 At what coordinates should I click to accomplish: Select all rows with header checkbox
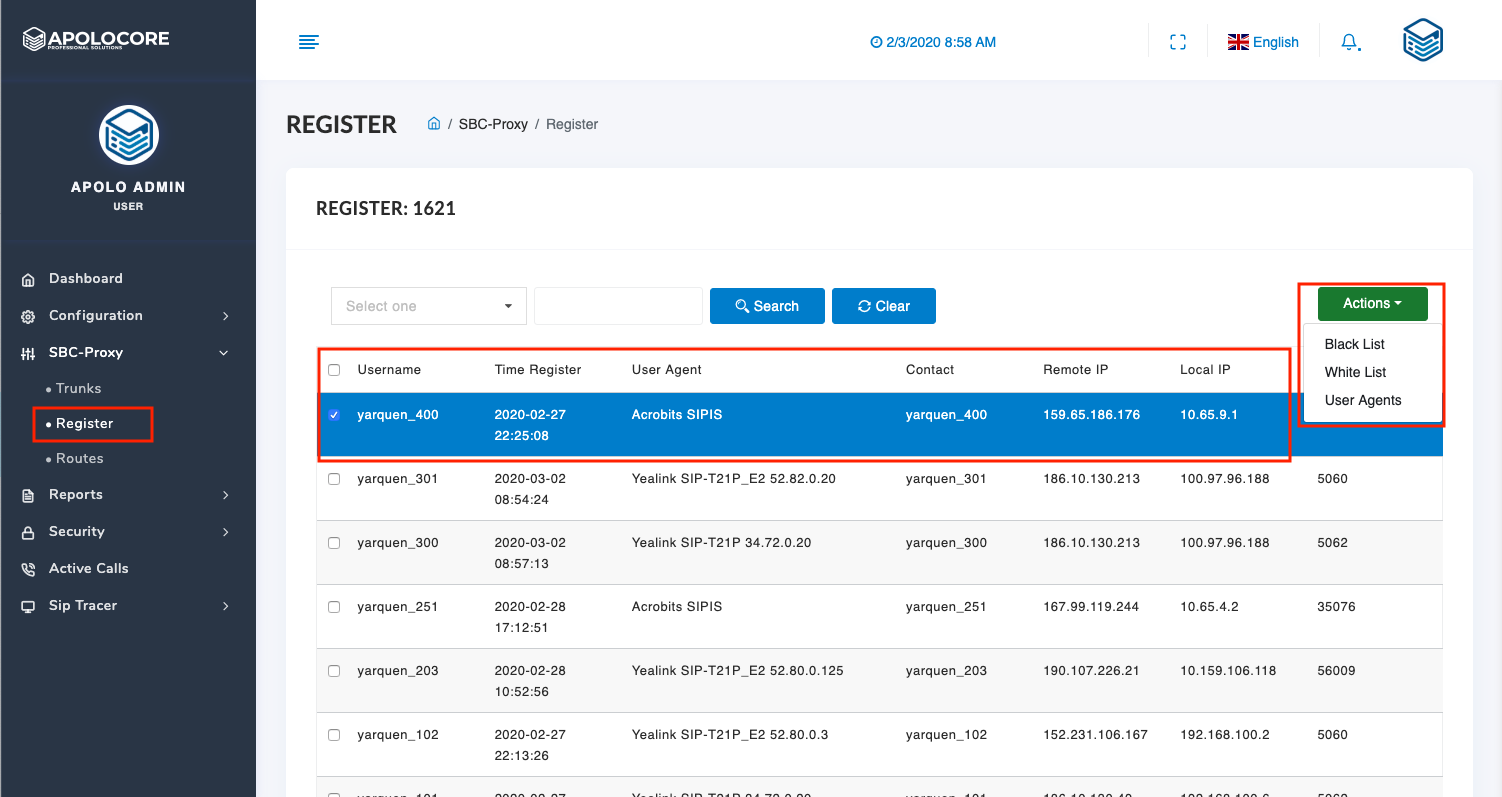click(334, 370)
